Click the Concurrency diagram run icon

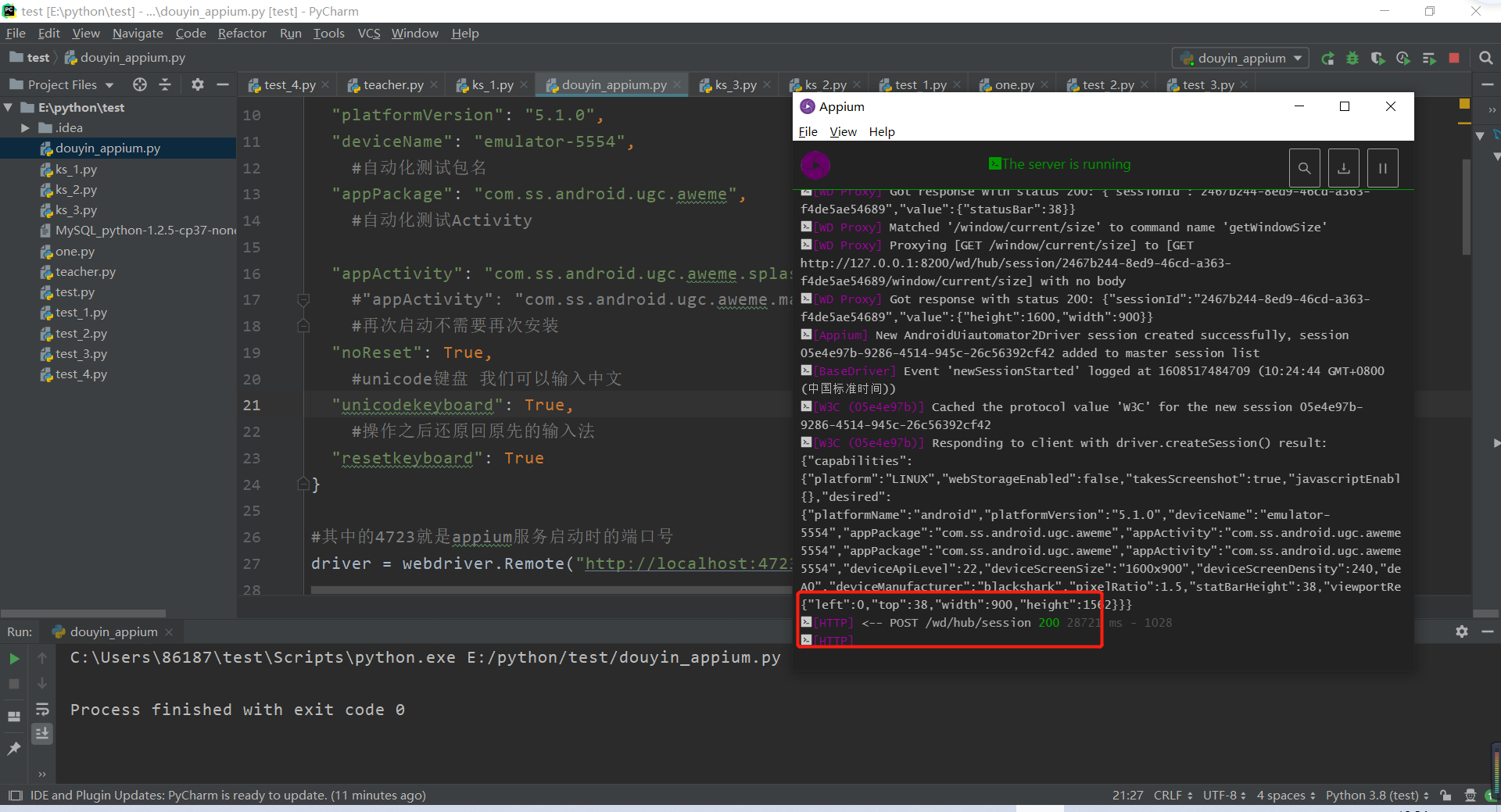coord(1429,59)
